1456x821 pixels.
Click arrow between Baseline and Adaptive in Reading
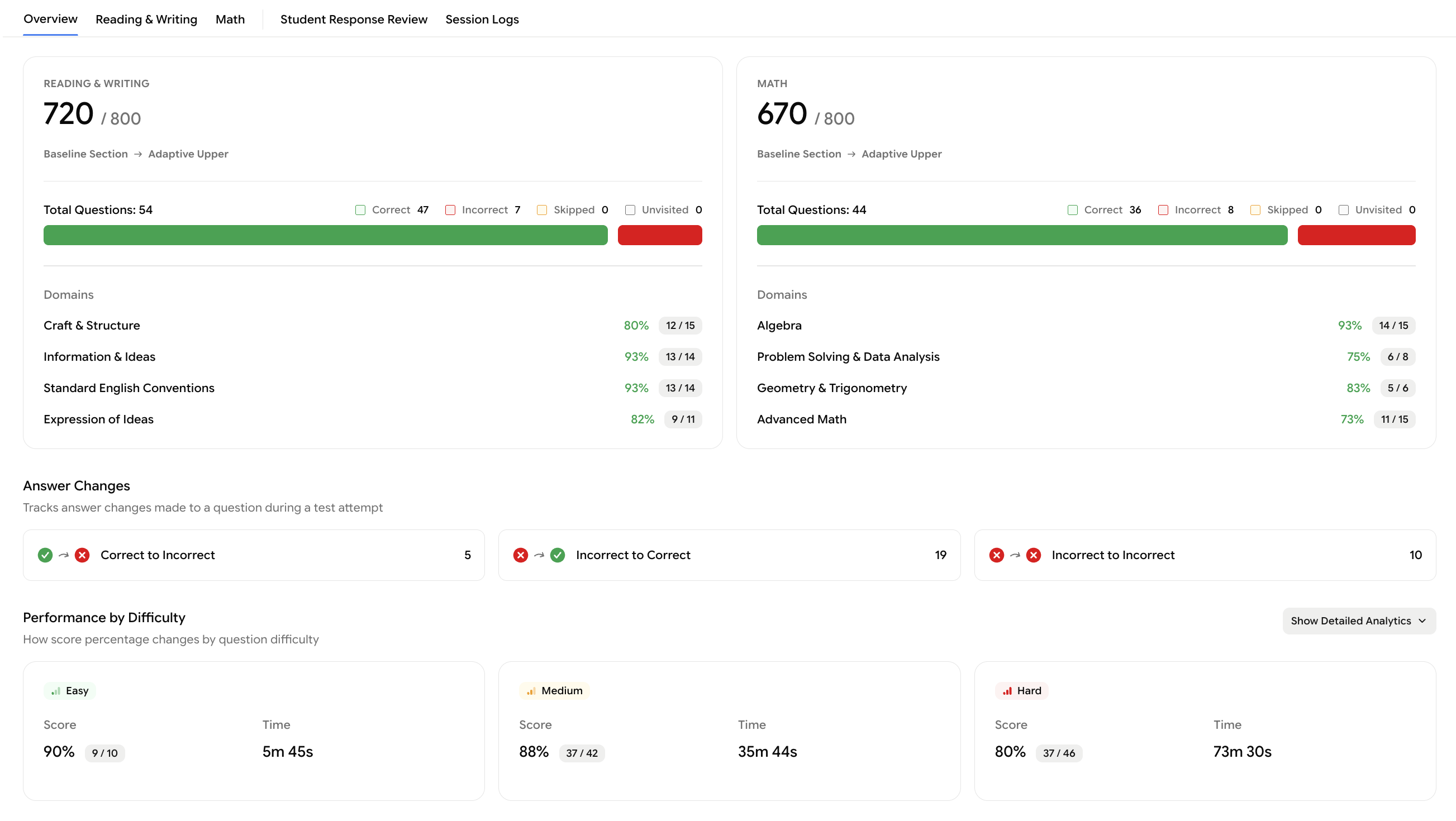(138, 154)
